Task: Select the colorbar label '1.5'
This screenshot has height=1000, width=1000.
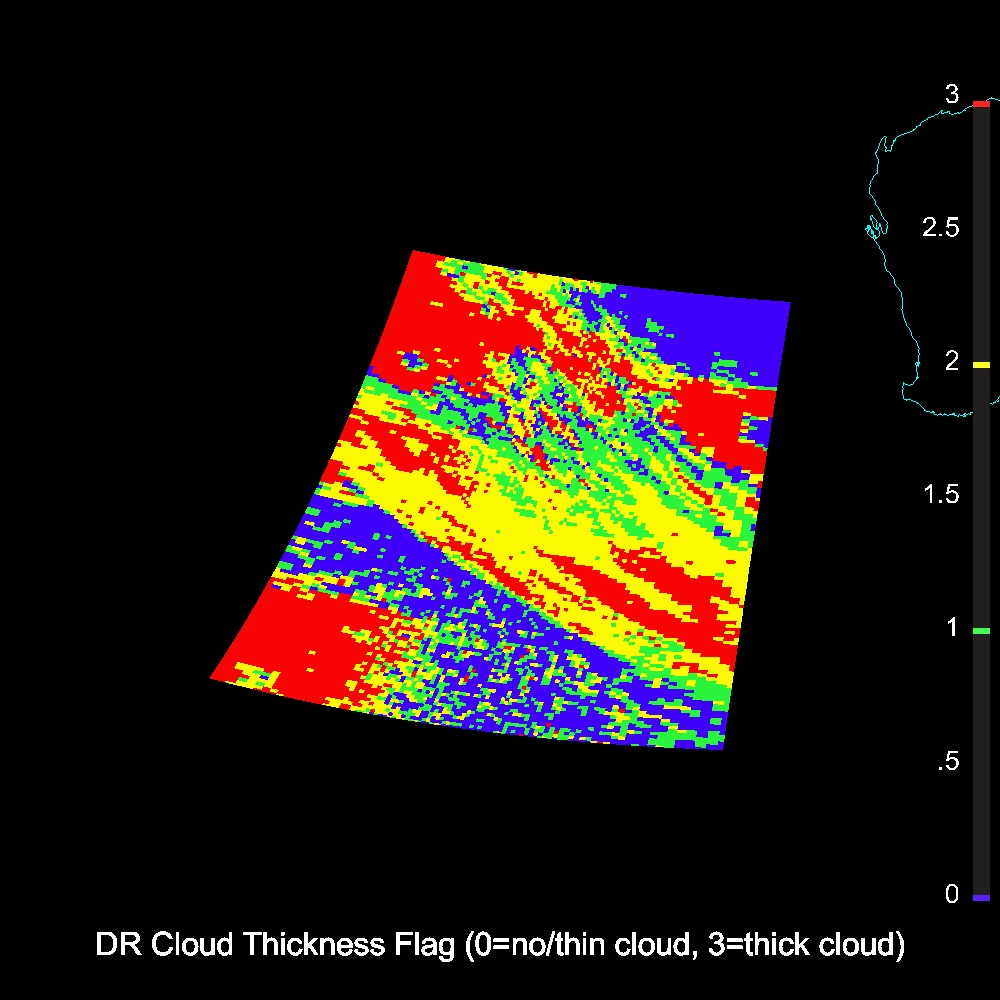Action: click(x=941, y=494)
